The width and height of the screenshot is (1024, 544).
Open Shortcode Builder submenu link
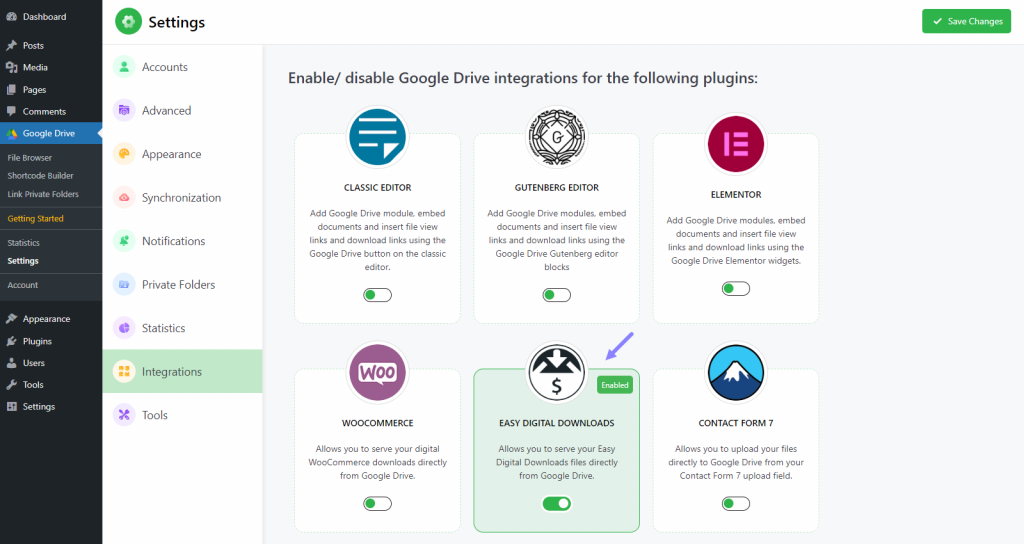tap(40, 176)
